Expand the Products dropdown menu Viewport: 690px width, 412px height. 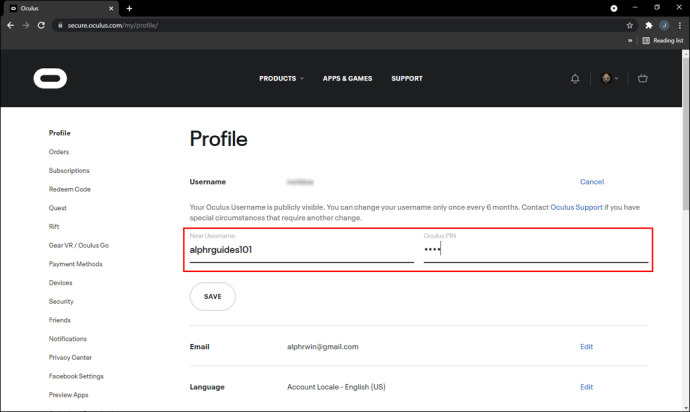(x=281, y=78)
